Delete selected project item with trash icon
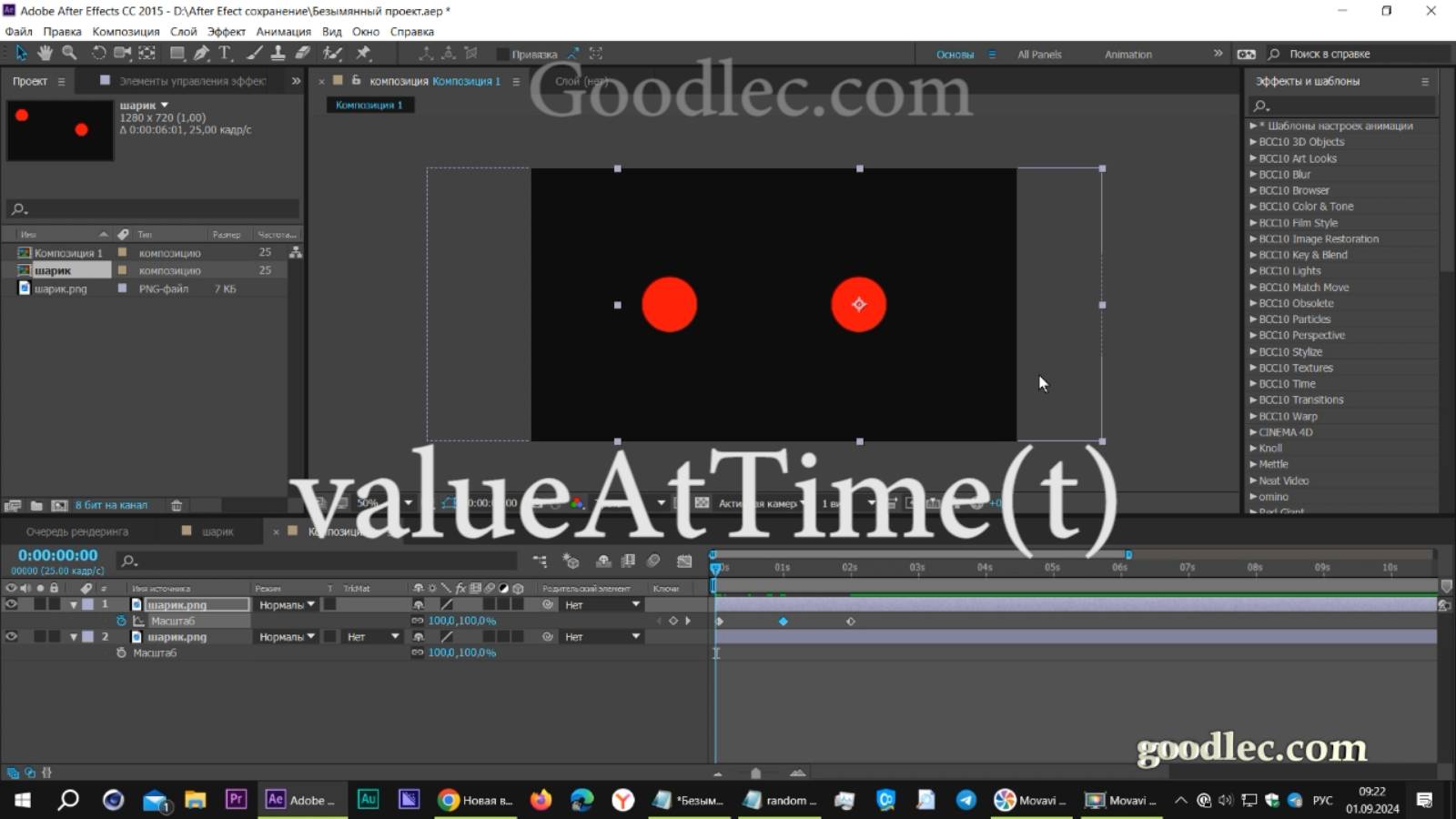The width and height of the screenshot is (1456, 819). tap(177, 505)
